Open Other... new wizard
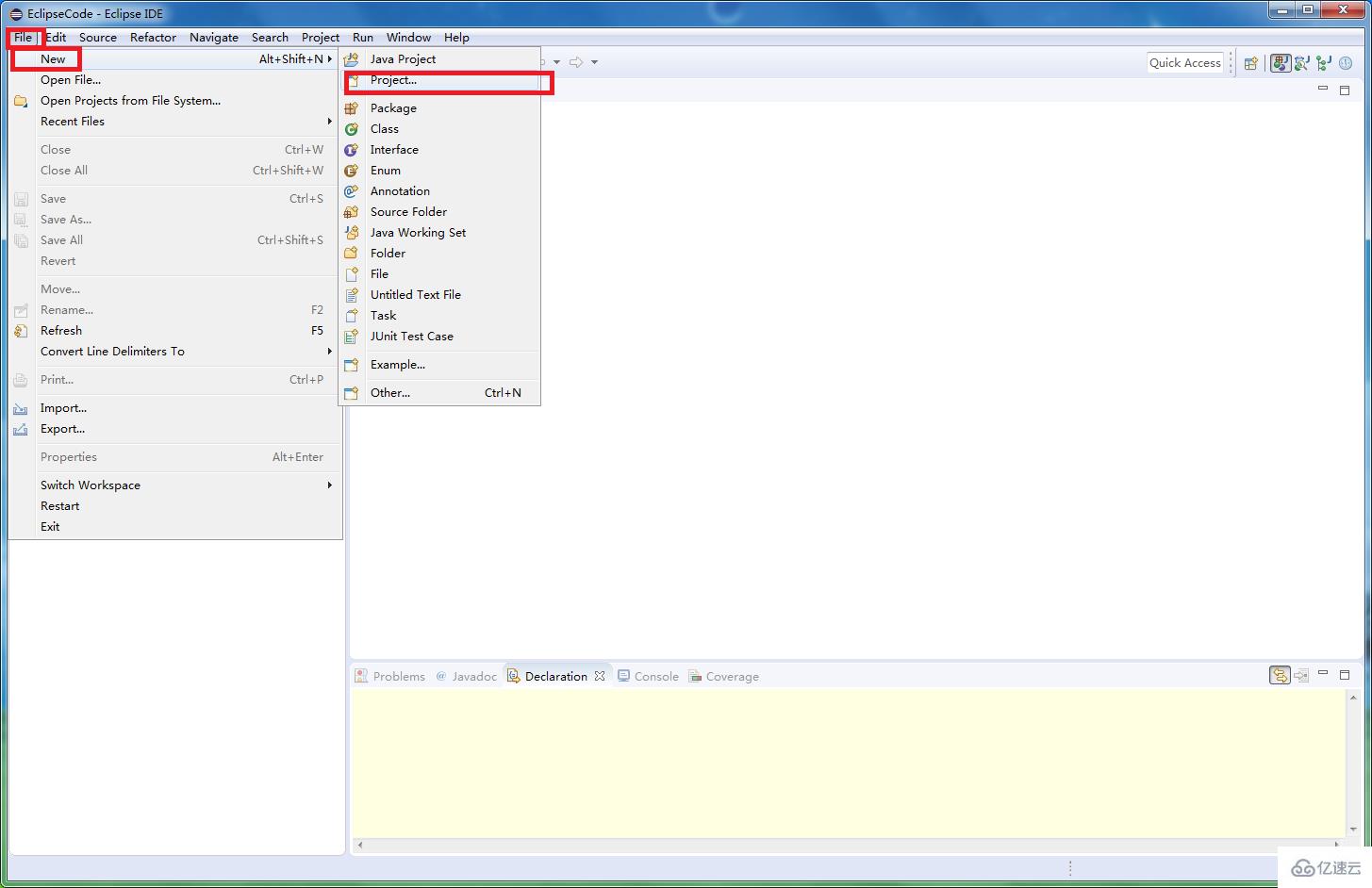Image resolution: width=1372 pixels, height=888 pixels. (439, 393)
